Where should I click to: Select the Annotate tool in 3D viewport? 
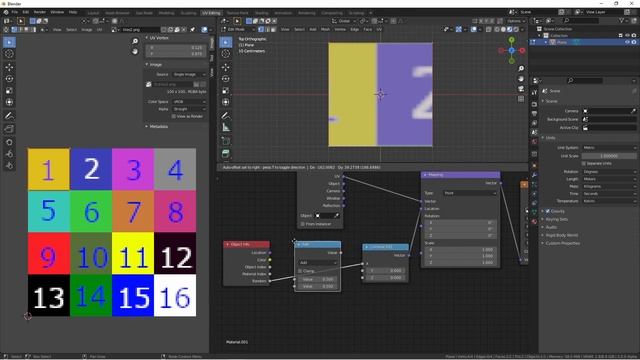pyautogui.click(x=226, y=116)
